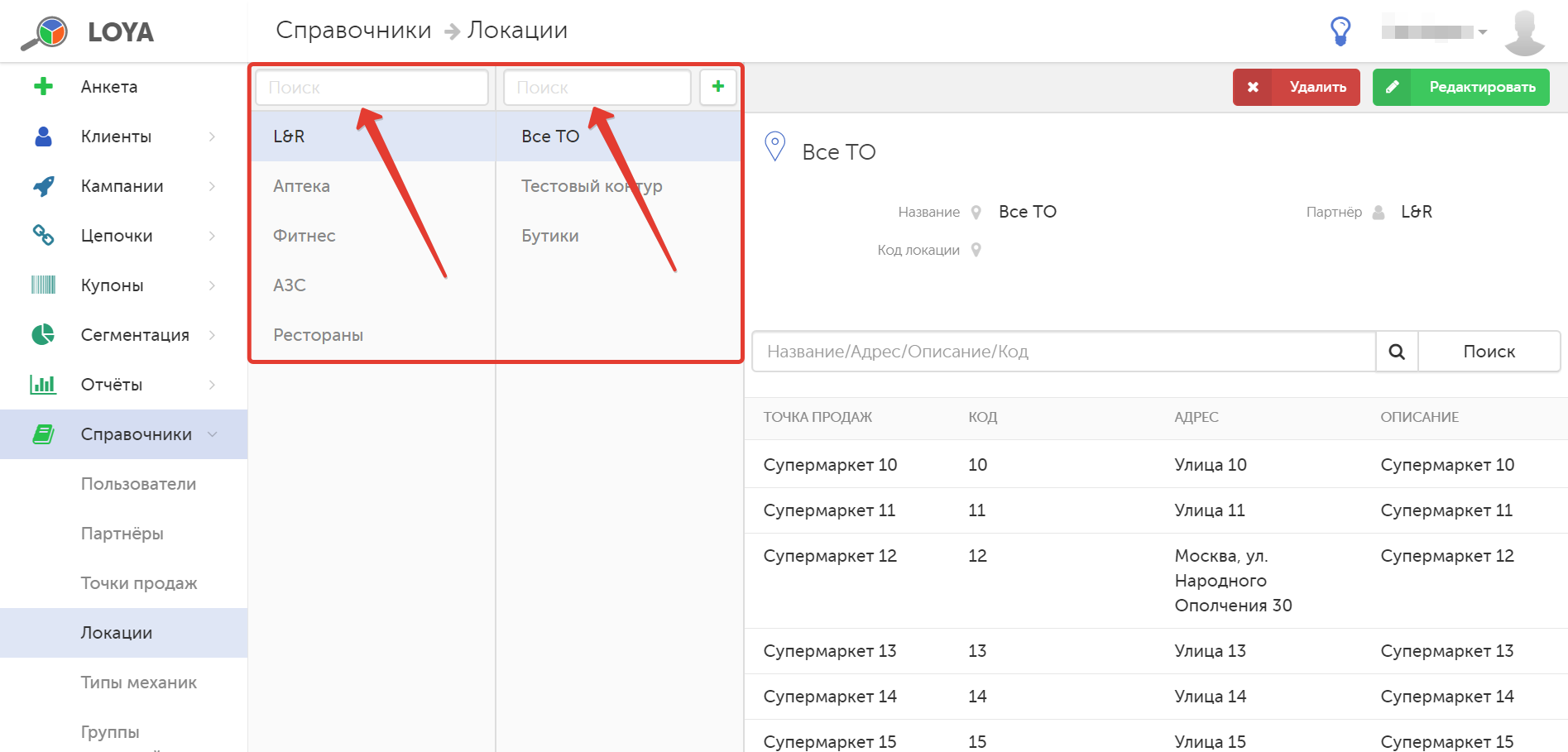
Task: Click the location pin icon near Все ТО heading
Action: click(774, 147)
